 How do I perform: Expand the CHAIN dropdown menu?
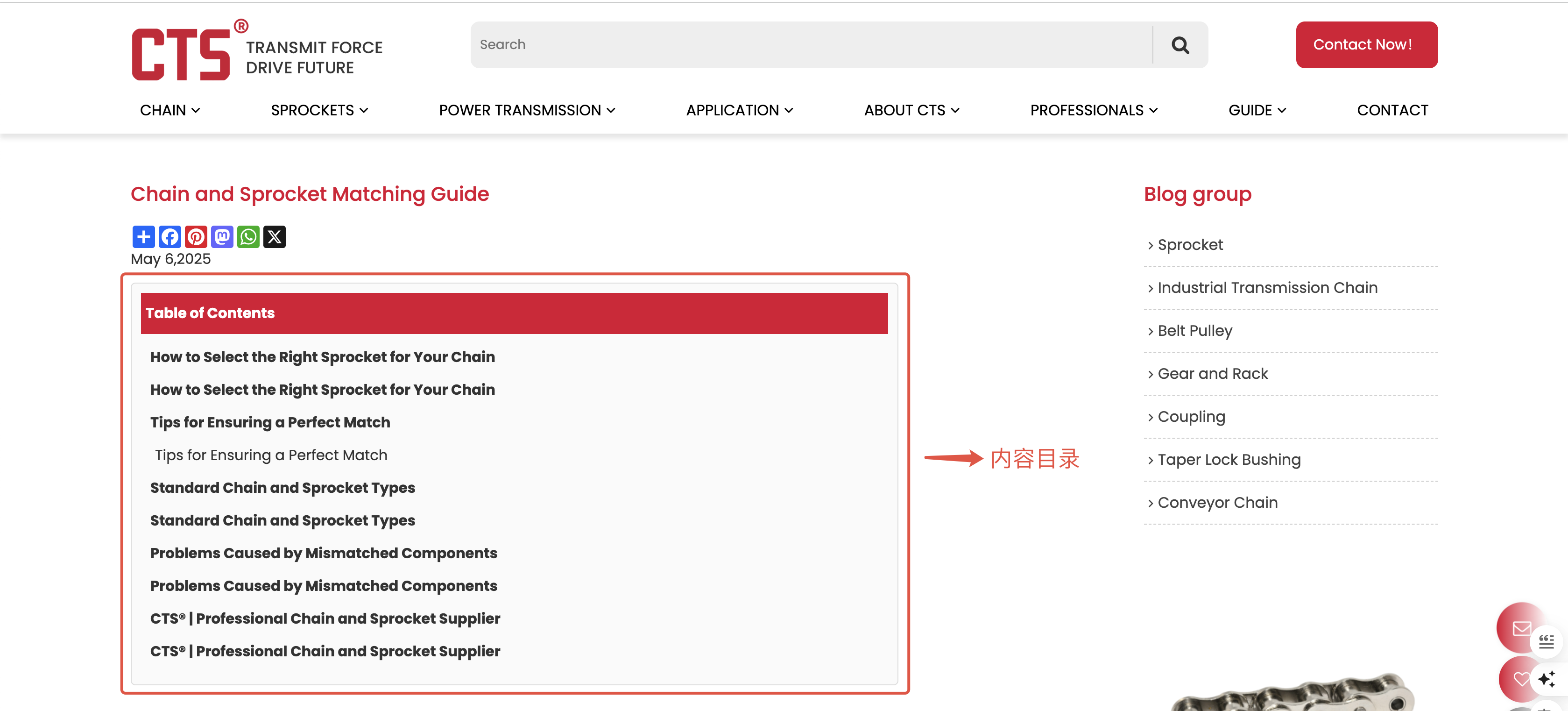click(x=170, y=110)
